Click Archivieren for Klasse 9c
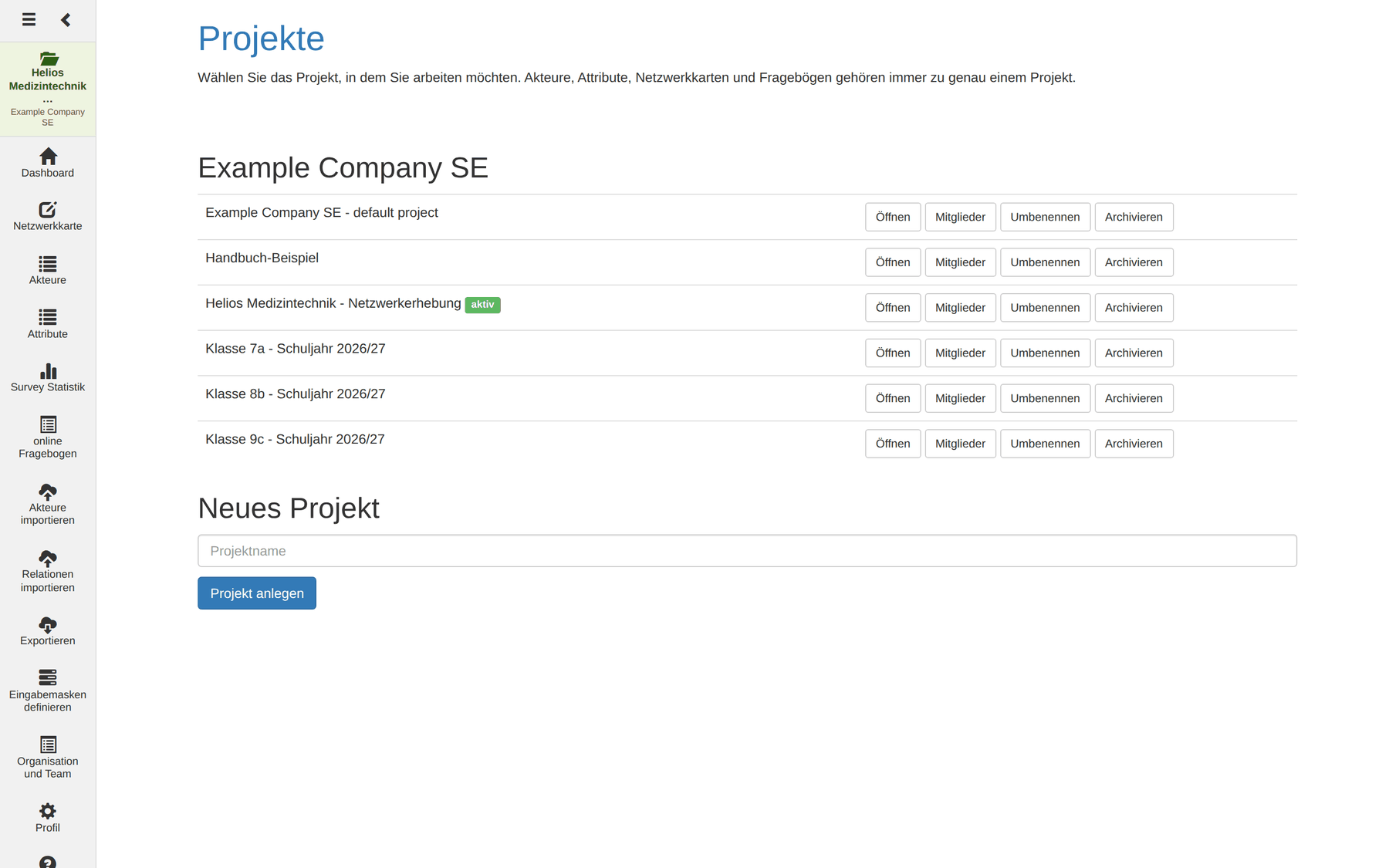Viewport: 1389px width, 868px height. (1134, 444)
